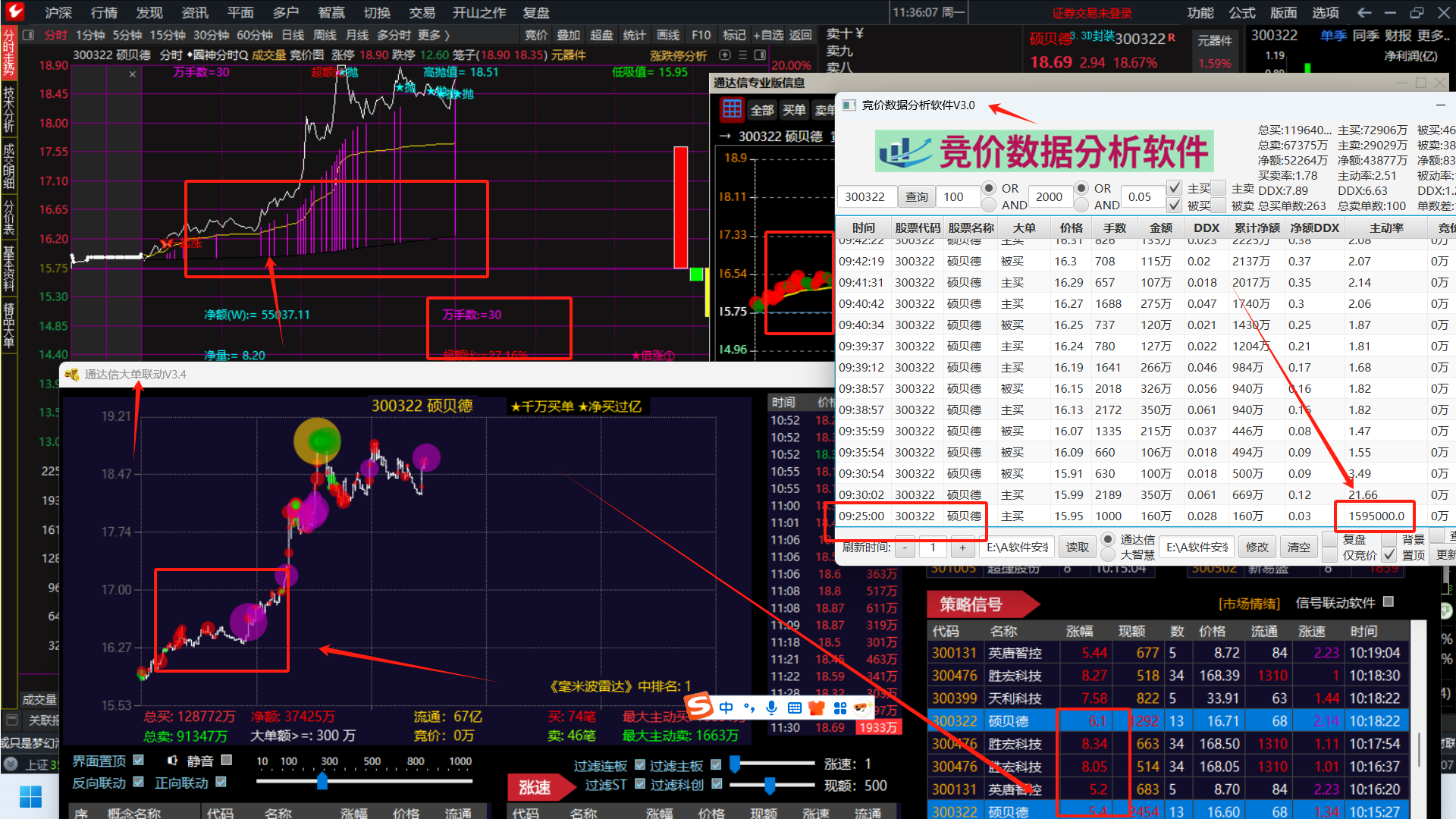Click the 查询 button
1456x819 pixels.
coord(917,196)
